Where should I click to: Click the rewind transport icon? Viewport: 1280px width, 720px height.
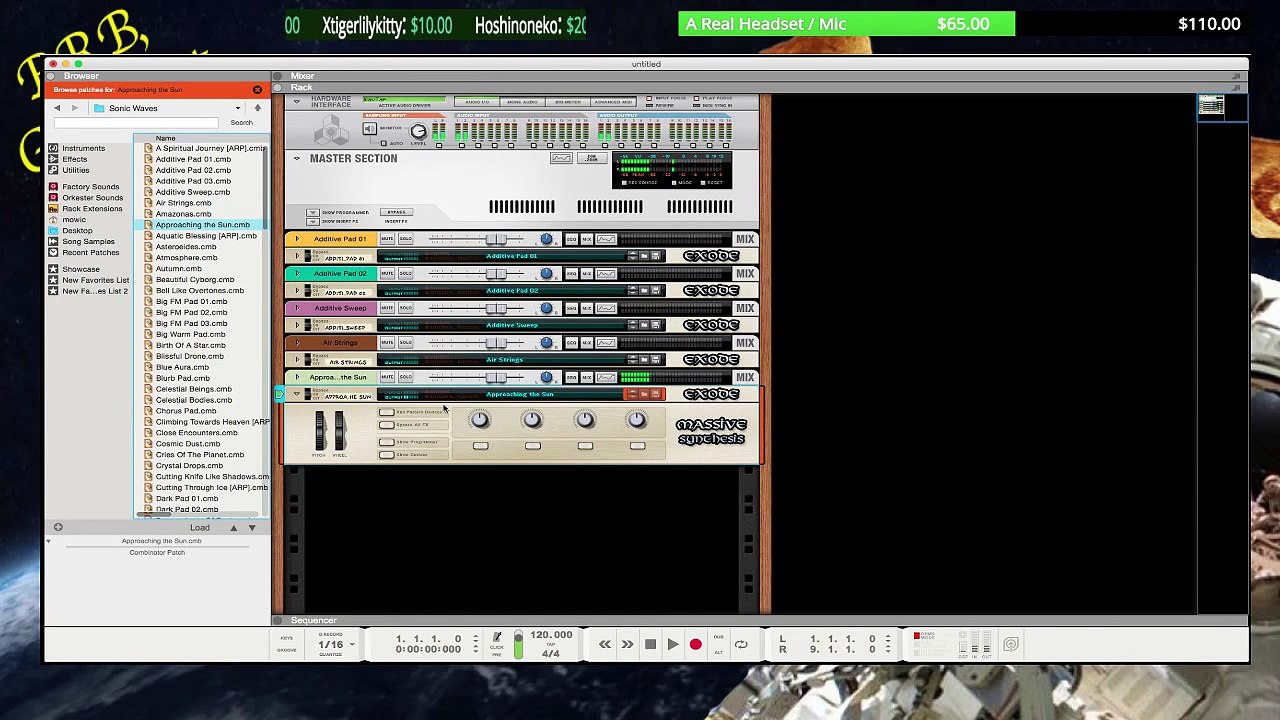(x=605, y=645)
